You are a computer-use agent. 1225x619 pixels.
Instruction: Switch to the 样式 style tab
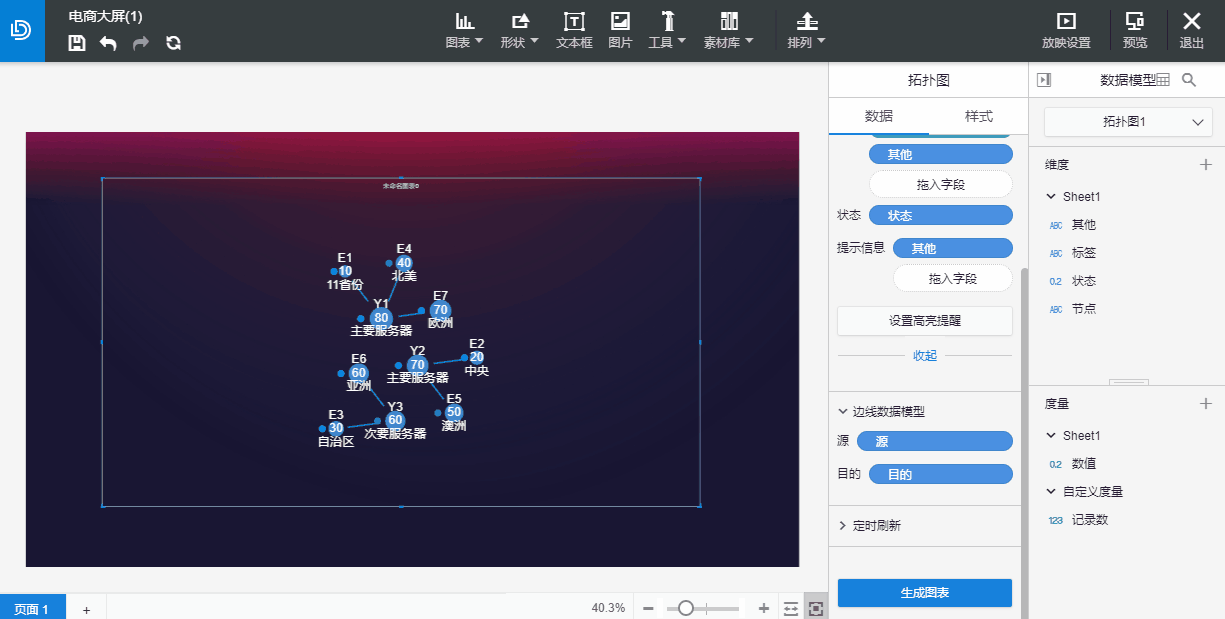[x=978, y=116]
